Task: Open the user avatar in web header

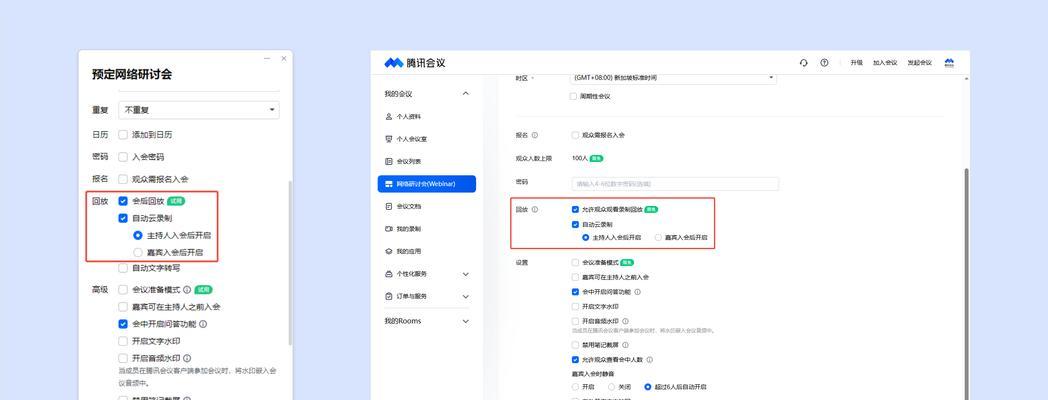Action: [x=949, y=62]
